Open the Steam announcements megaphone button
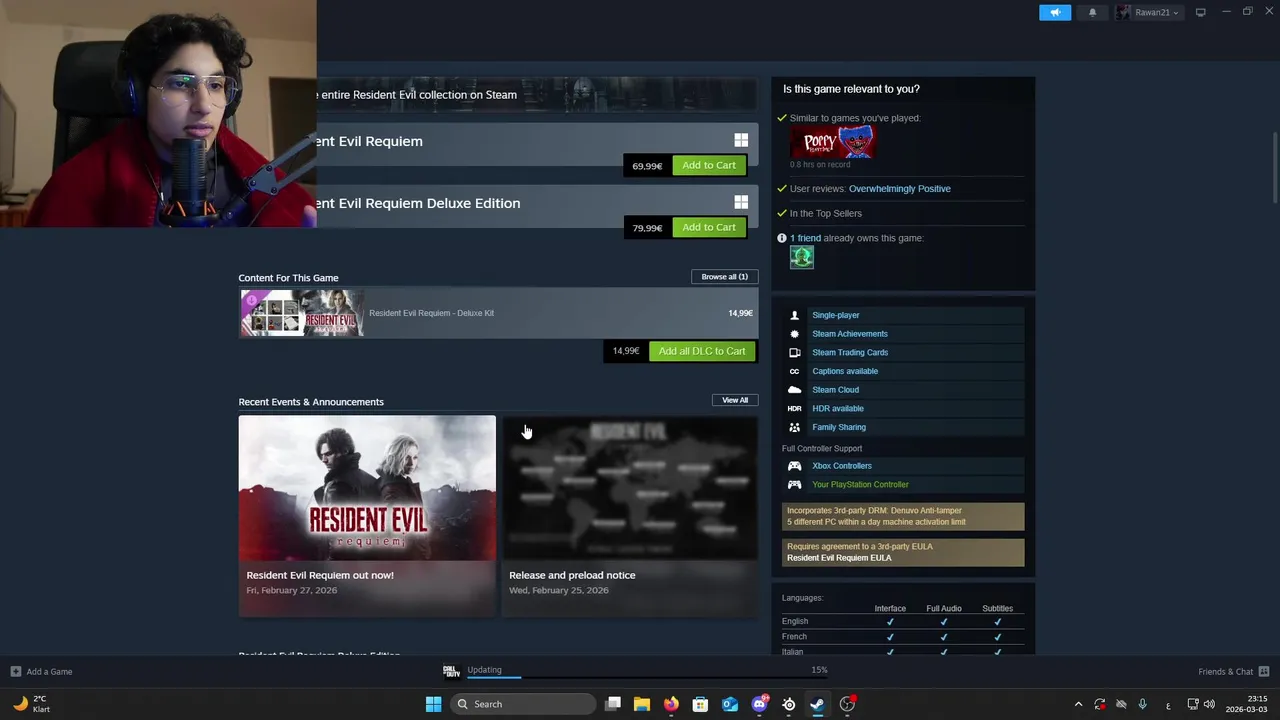1280x720 pixels. (1054, 12)
